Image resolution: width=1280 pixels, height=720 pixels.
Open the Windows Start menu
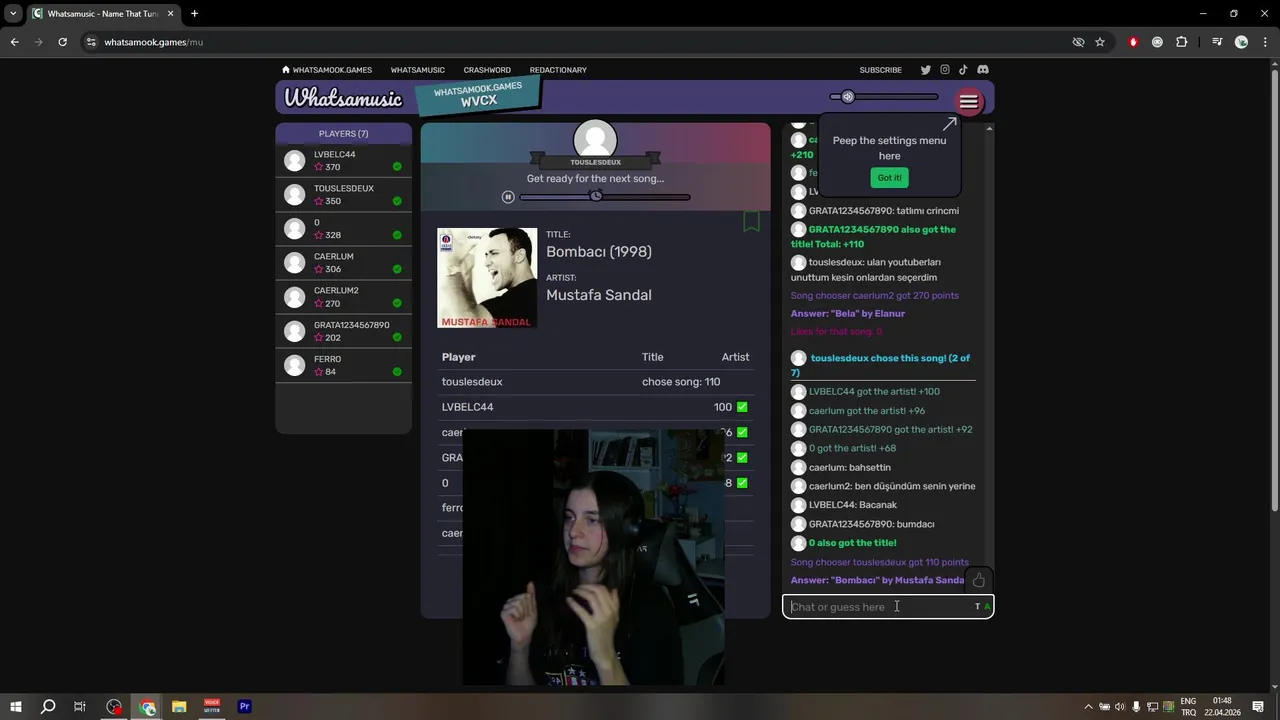[15, 706]
